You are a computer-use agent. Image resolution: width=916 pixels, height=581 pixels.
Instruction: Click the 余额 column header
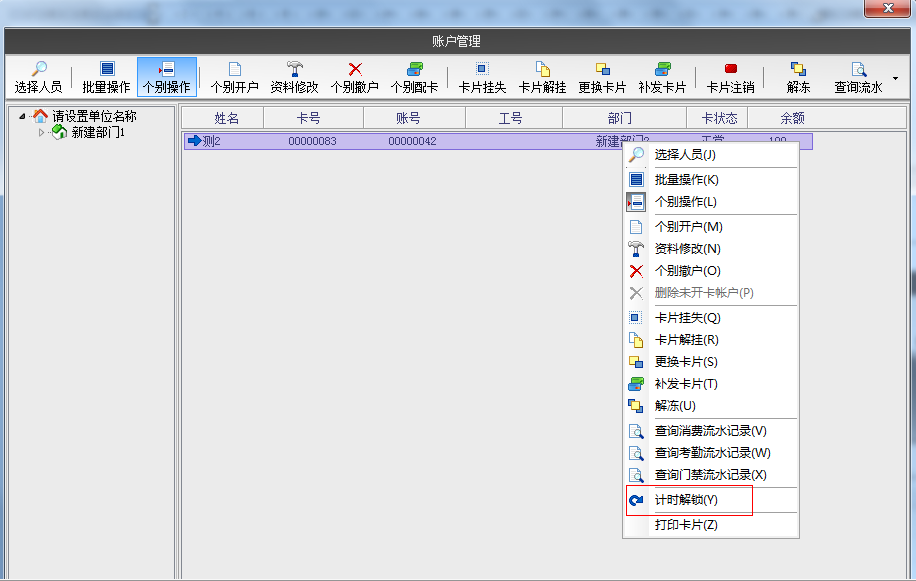[x=792, y=118]
